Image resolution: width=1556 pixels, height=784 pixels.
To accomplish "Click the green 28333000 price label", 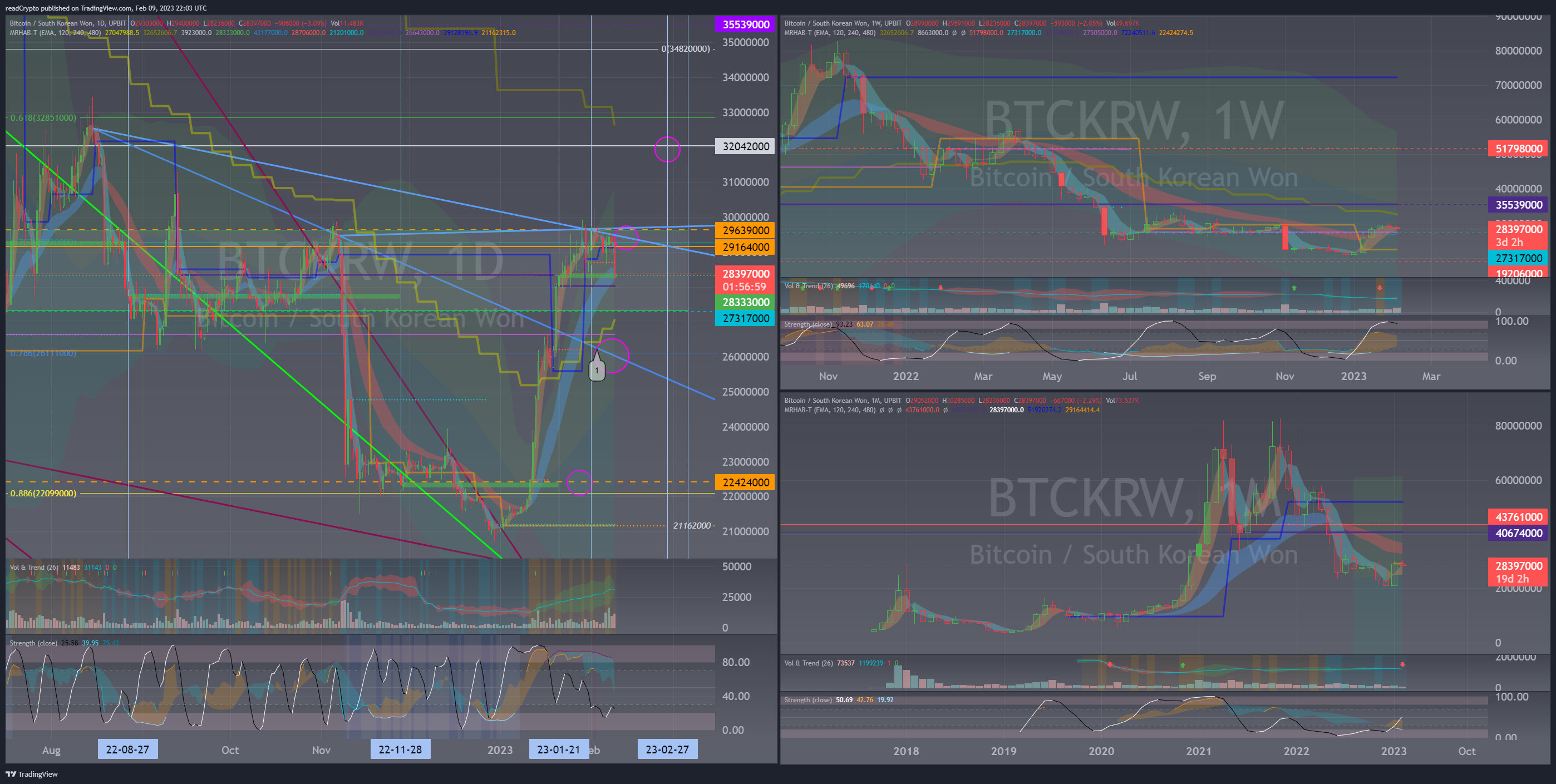I will pos(745,302).
